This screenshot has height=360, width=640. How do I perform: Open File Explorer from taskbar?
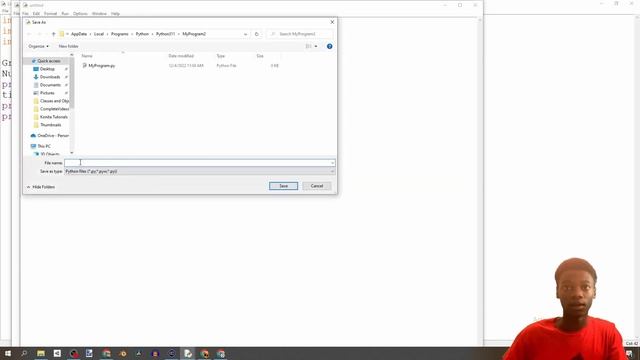[x=41, y=353]
